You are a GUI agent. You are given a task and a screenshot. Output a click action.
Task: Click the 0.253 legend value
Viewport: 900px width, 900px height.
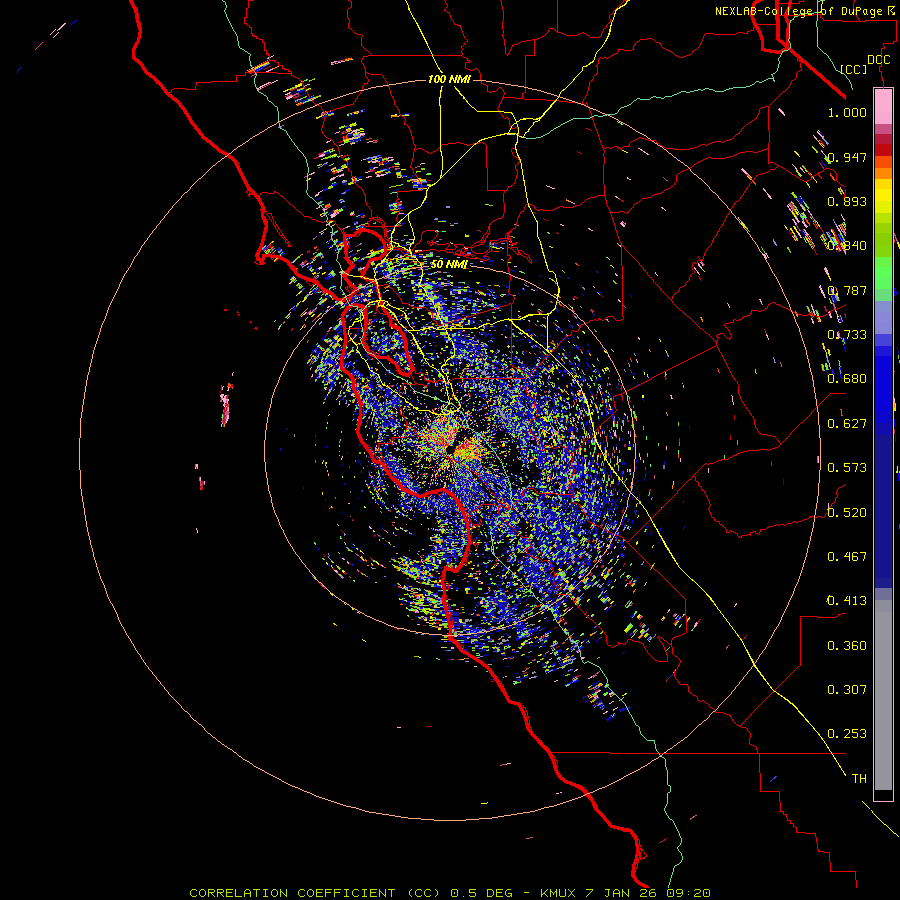point(847,734)
